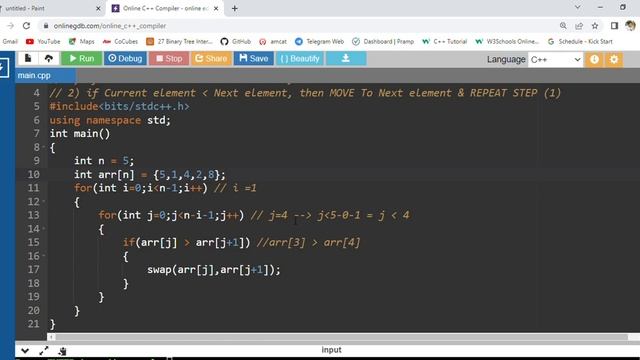Switch to the input tab
Screen dimensions: 640x360
tap(331, 350)
